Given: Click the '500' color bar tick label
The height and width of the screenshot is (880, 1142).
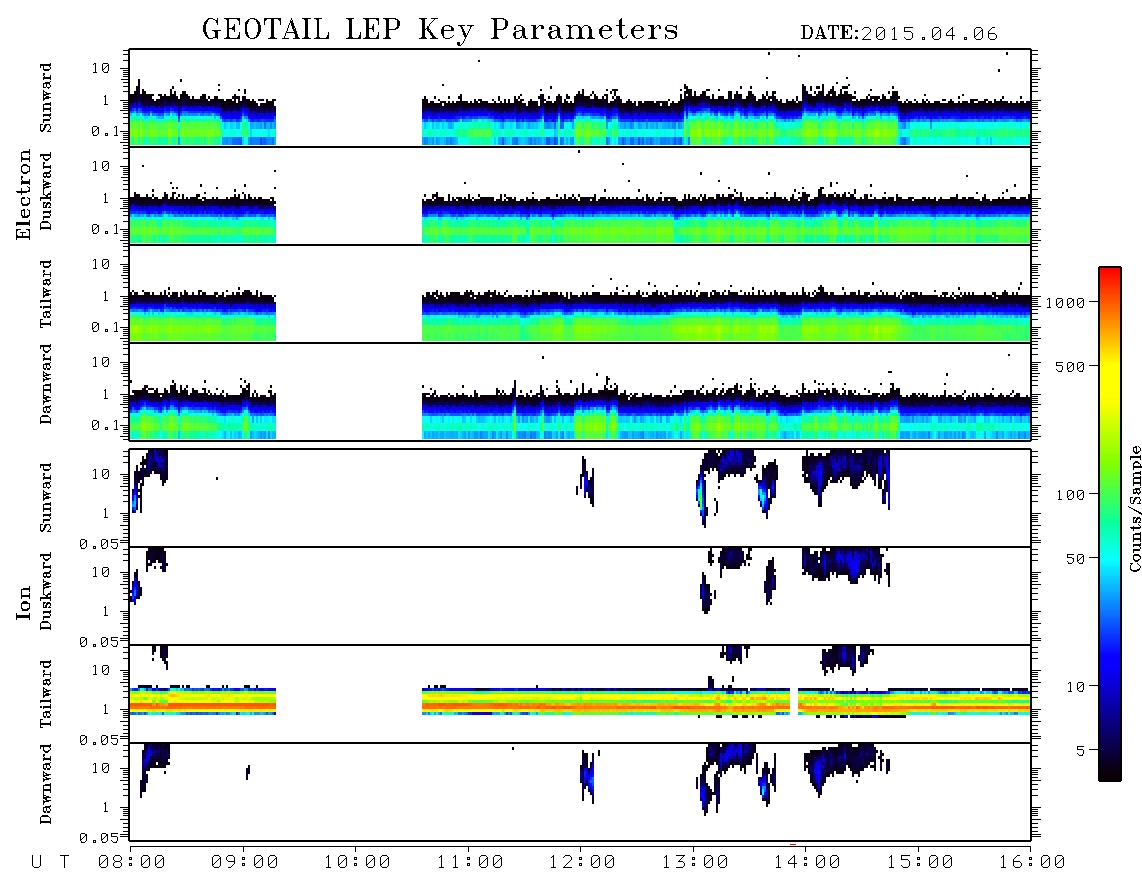Looking at the screenshot, I should 1070,366.
